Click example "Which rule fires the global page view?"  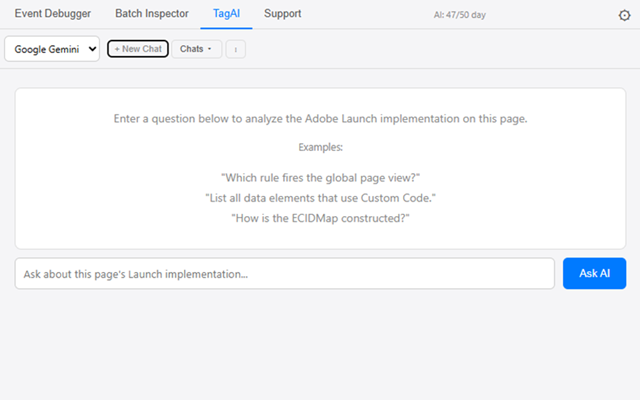tap(320, 178)
